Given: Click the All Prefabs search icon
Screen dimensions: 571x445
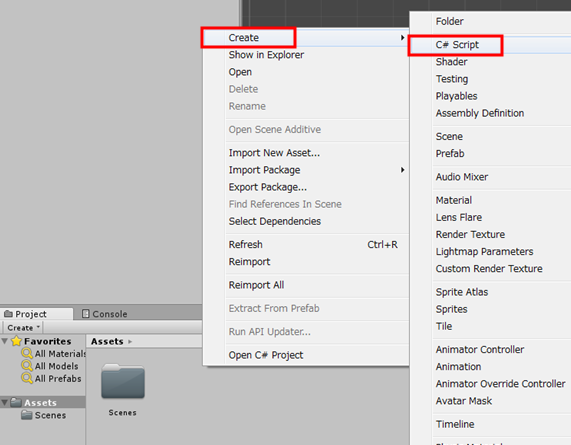Looking at the screenshot, I should click(27, 378).
